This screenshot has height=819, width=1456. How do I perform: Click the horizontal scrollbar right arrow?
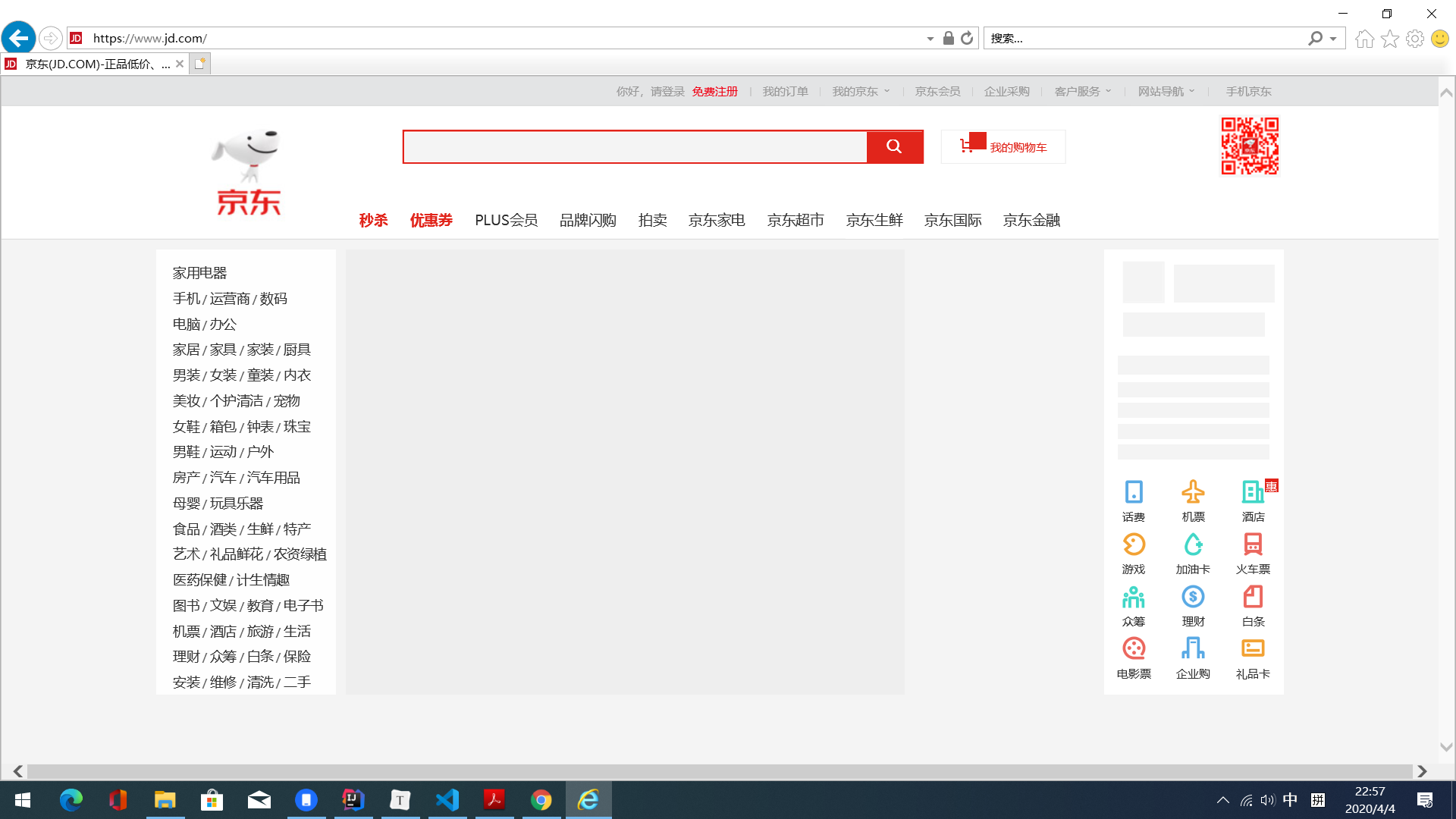(1422, 771)
